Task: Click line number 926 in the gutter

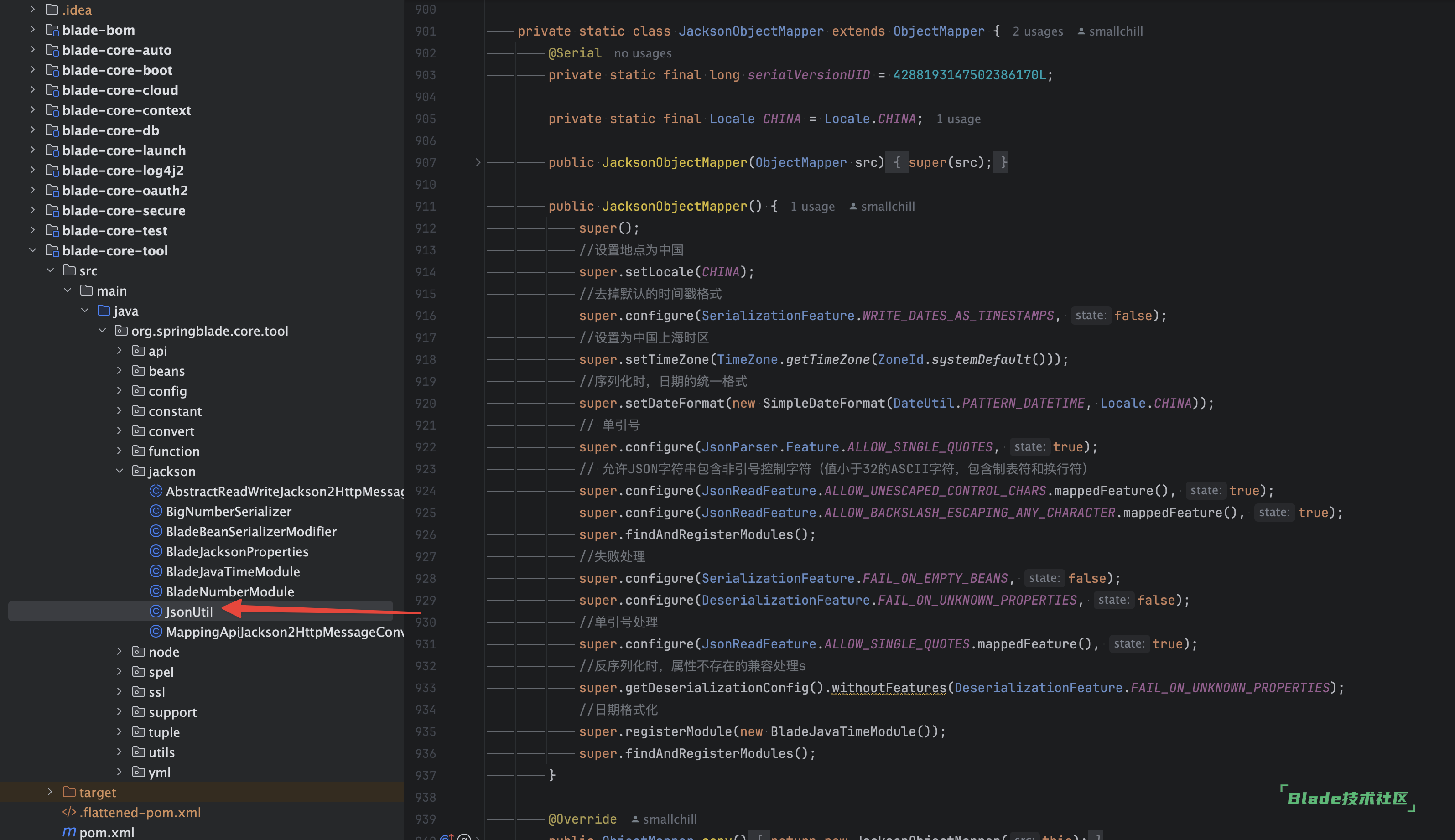Action: tap(425, 535)
